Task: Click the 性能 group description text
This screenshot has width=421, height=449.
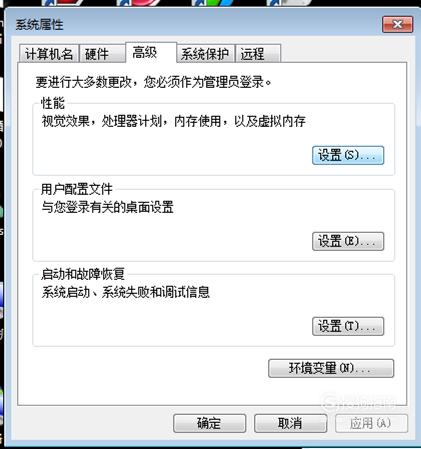Action: point(174,121)
